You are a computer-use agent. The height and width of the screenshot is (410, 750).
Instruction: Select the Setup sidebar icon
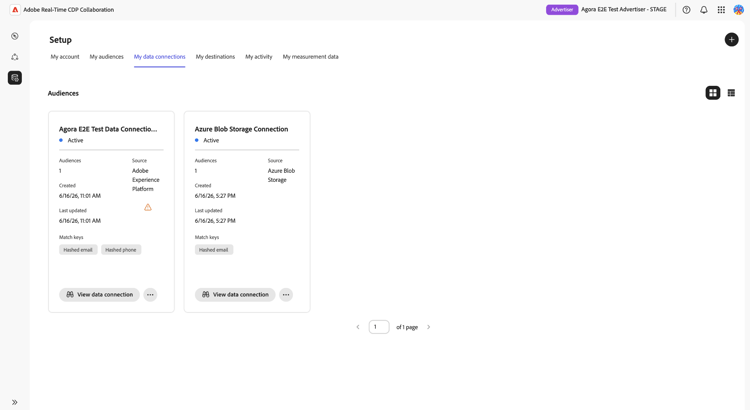(x=15, y=78)
